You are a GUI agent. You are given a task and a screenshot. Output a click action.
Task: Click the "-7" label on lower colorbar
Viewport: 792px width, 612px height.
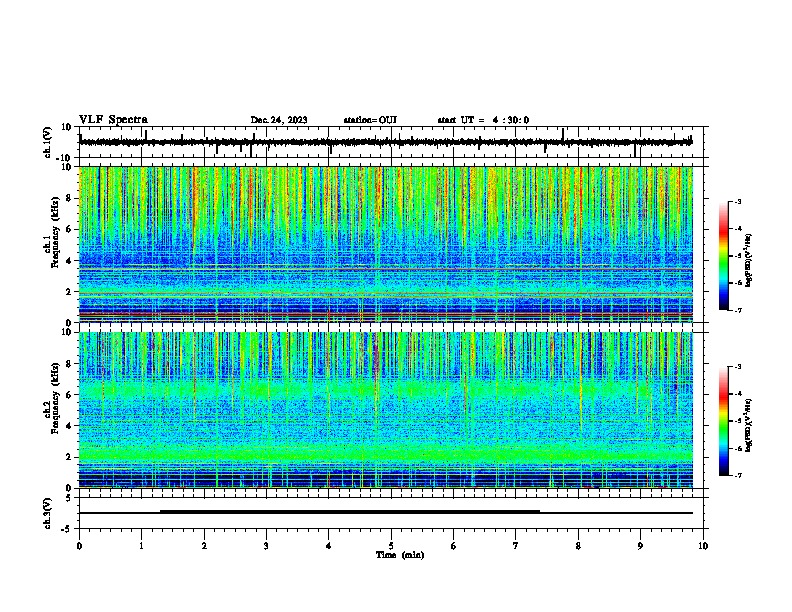click(737, 475)
